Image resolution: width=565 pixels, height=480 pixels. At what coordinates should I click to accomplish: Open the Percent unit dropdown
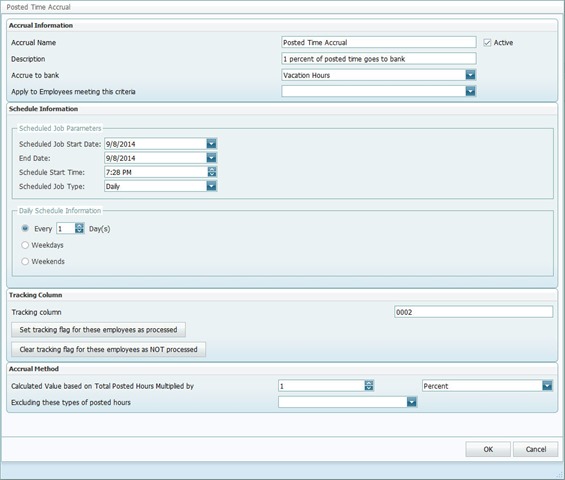(547, 386)
